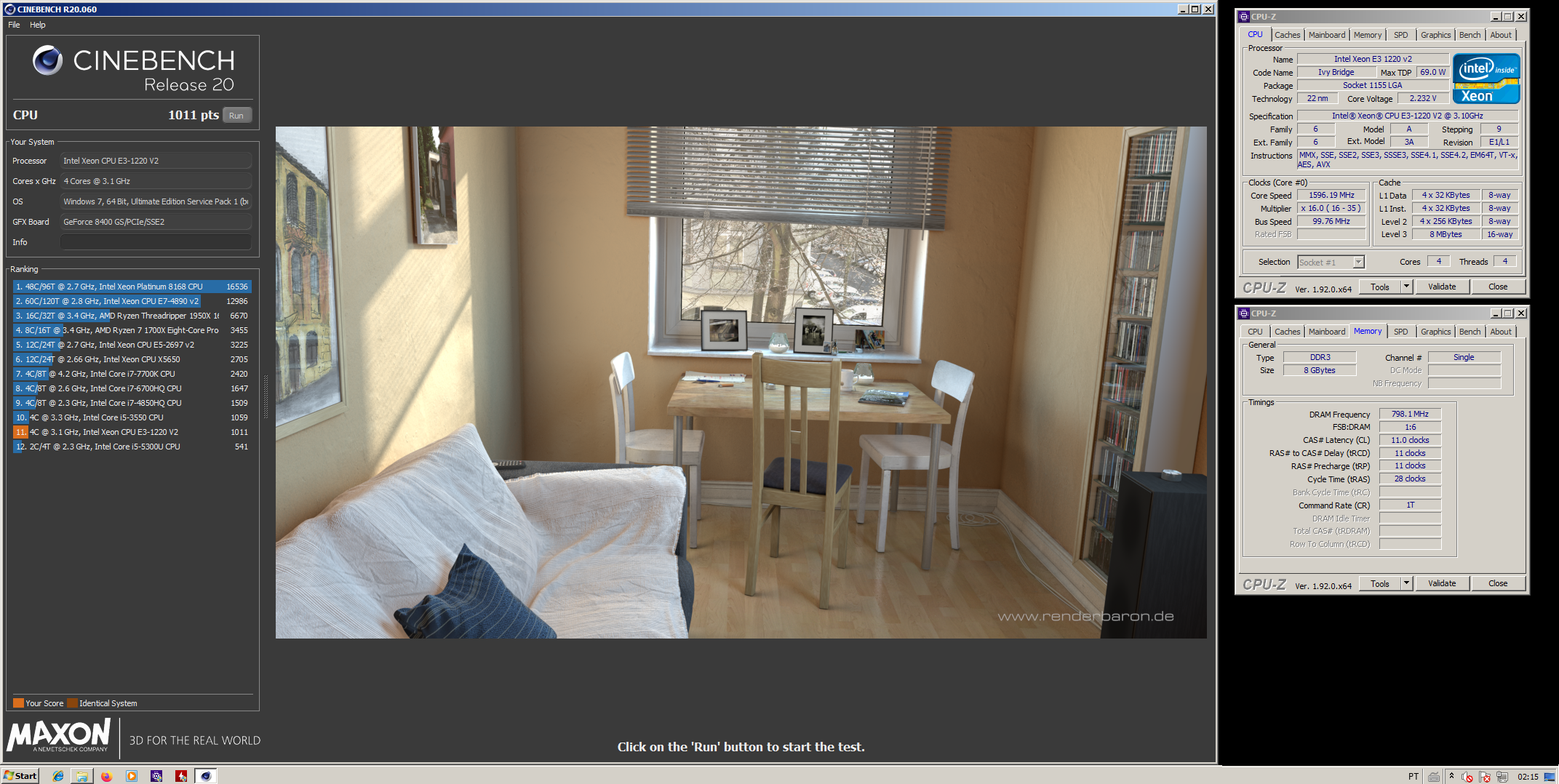1559x784 pixels.
Task: Click the PT language indicator
Action: point(1414,777)
